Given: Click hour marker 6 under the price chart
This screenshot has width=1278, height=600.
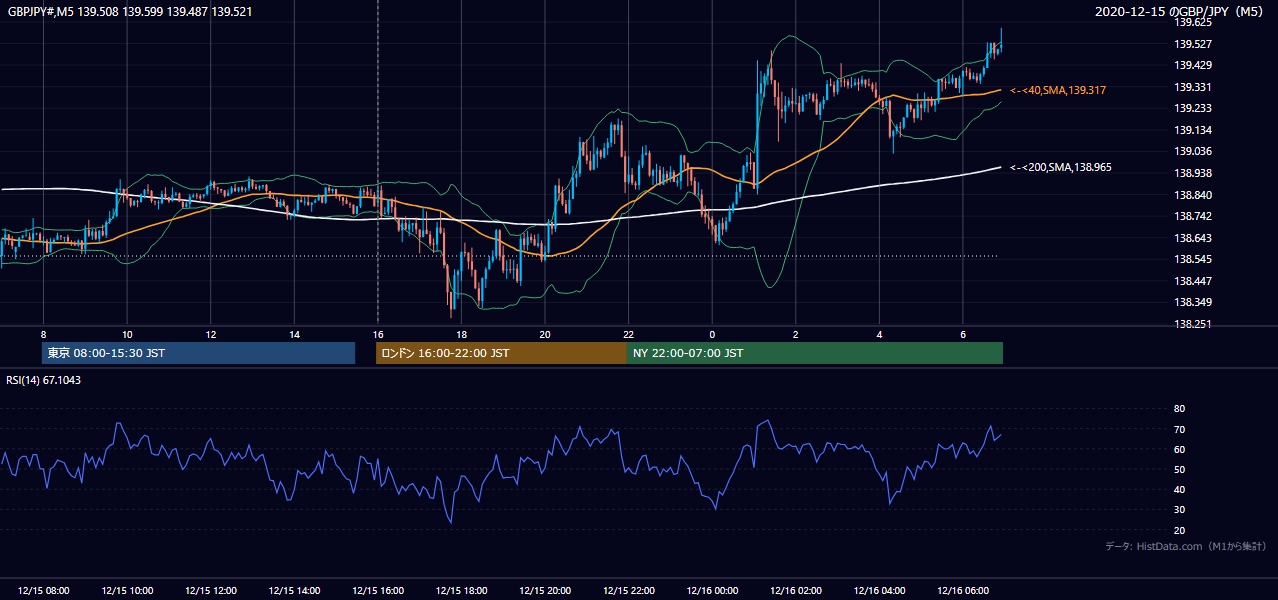Looking at the screenshot, I should [x=962, y=334].
